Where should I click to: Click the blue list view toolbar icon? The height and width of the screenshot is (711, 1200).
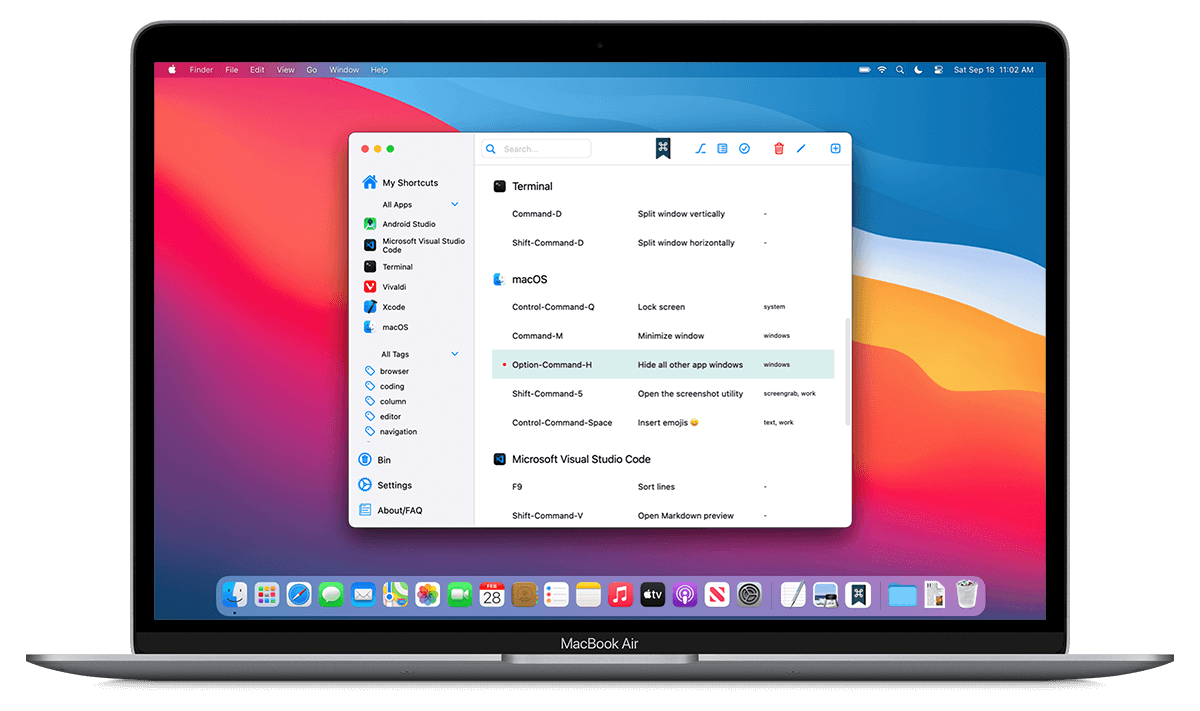[x=722, y=149]
